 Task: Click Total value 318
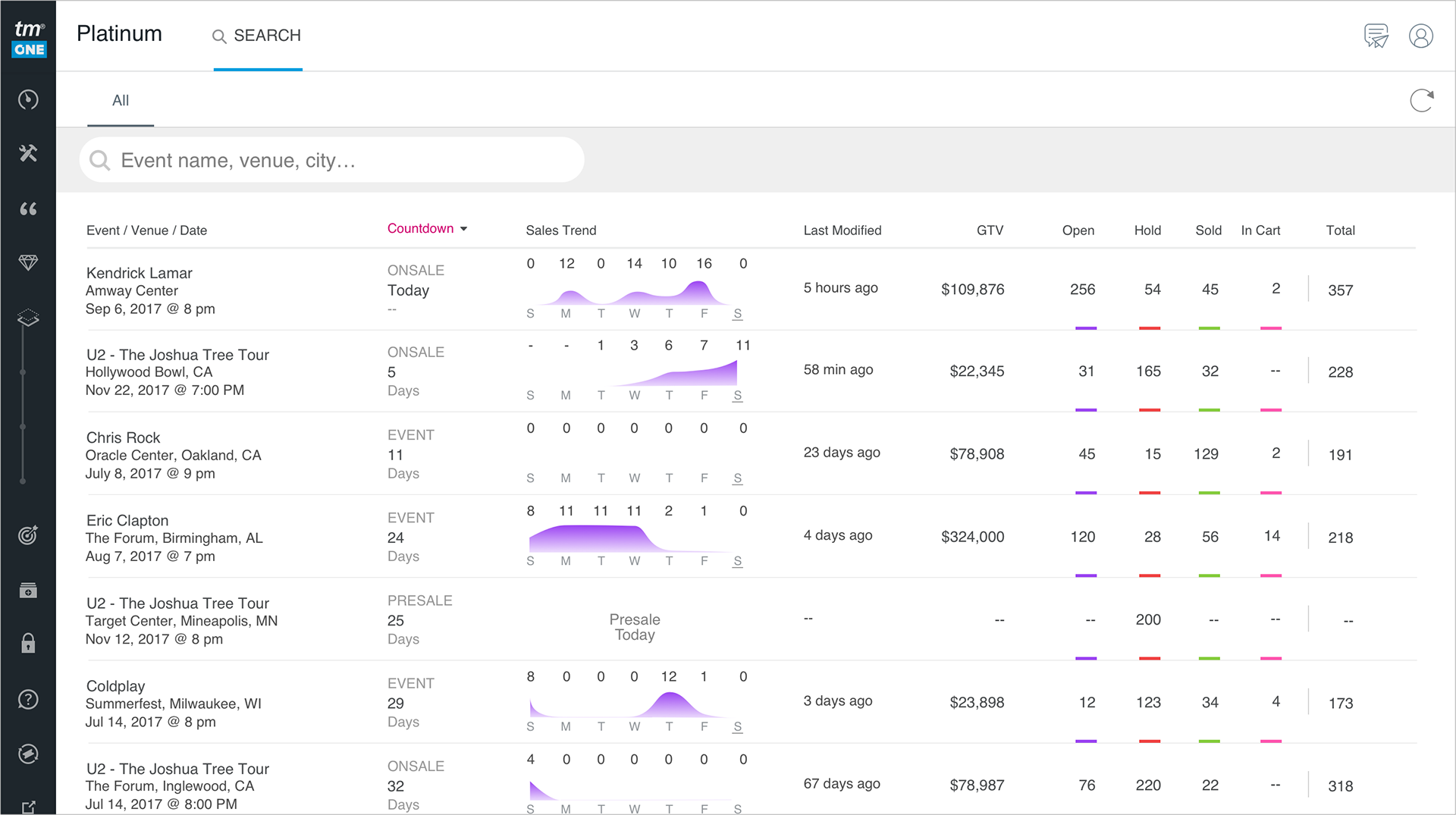coord(1340,786)
